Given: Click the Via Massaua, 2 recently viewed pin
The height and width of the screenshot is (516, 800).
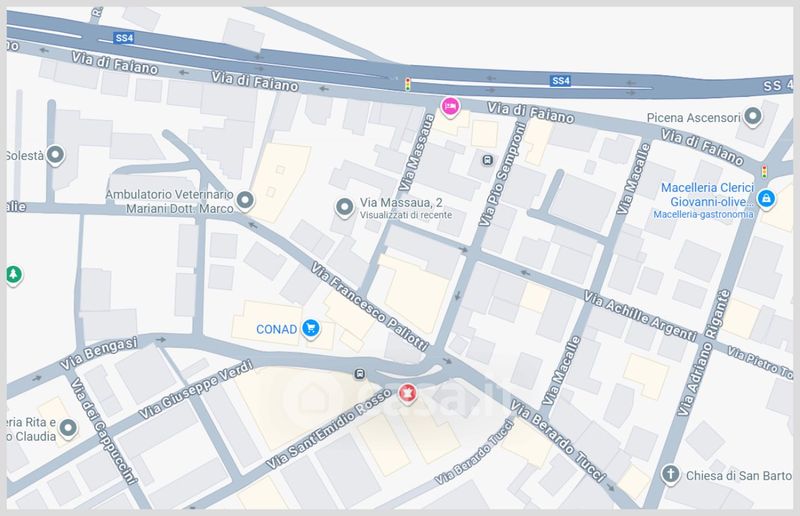Looking at the screenshot, I should pos(344,208).
